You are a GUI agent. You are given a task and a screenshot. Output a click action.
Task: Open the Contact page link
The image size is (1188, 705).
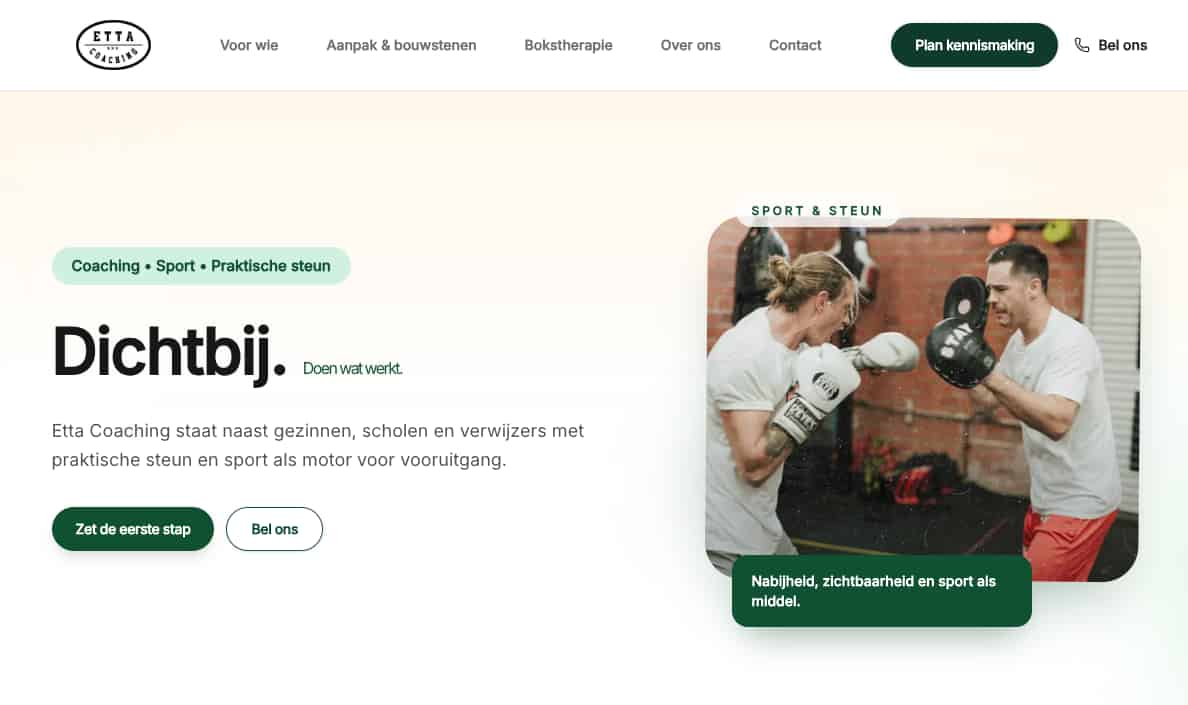pos(795,45)
